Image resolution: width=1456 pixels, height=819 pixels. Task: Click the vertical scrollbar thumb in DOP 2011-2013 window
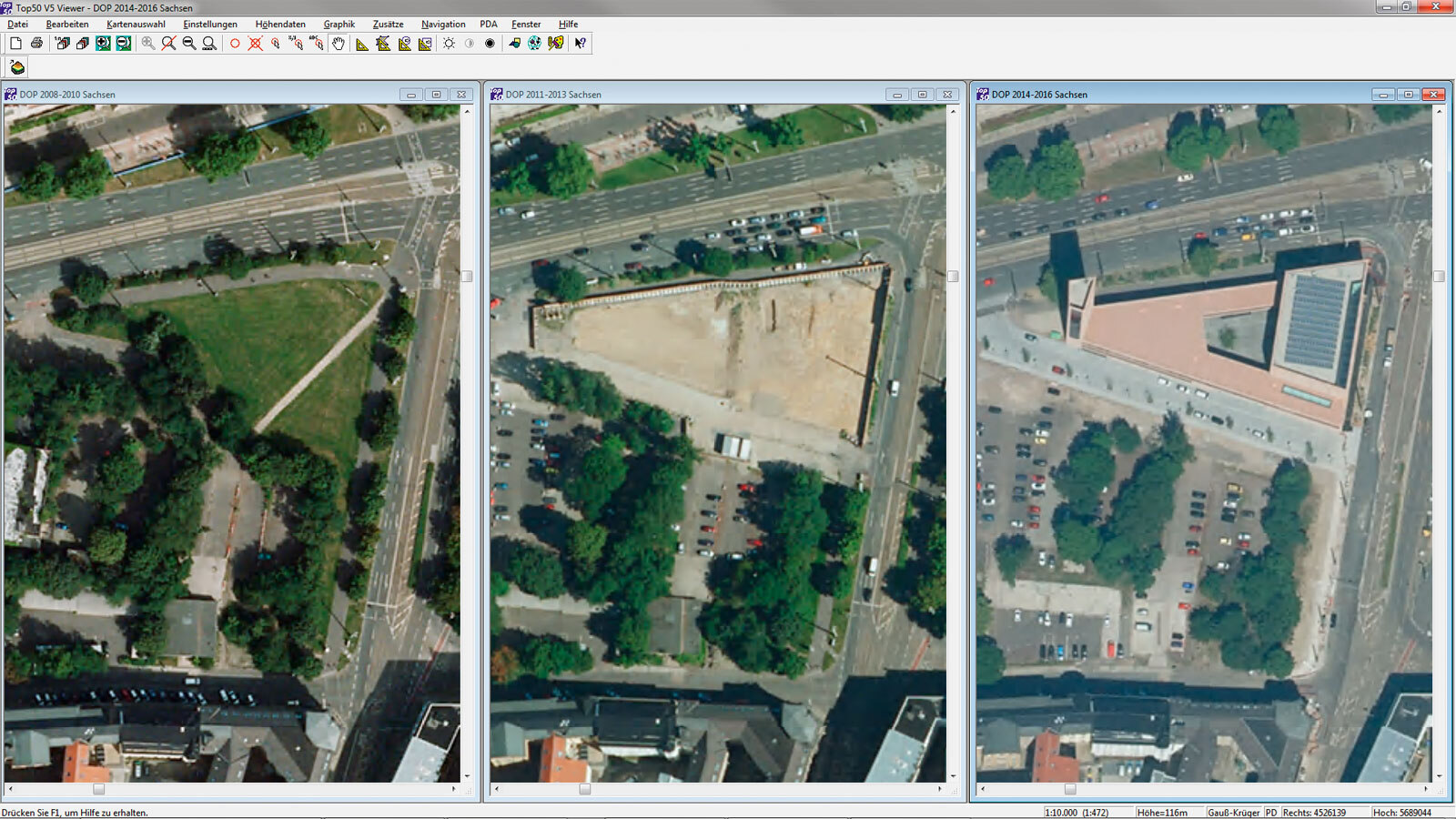pos(953,276)
